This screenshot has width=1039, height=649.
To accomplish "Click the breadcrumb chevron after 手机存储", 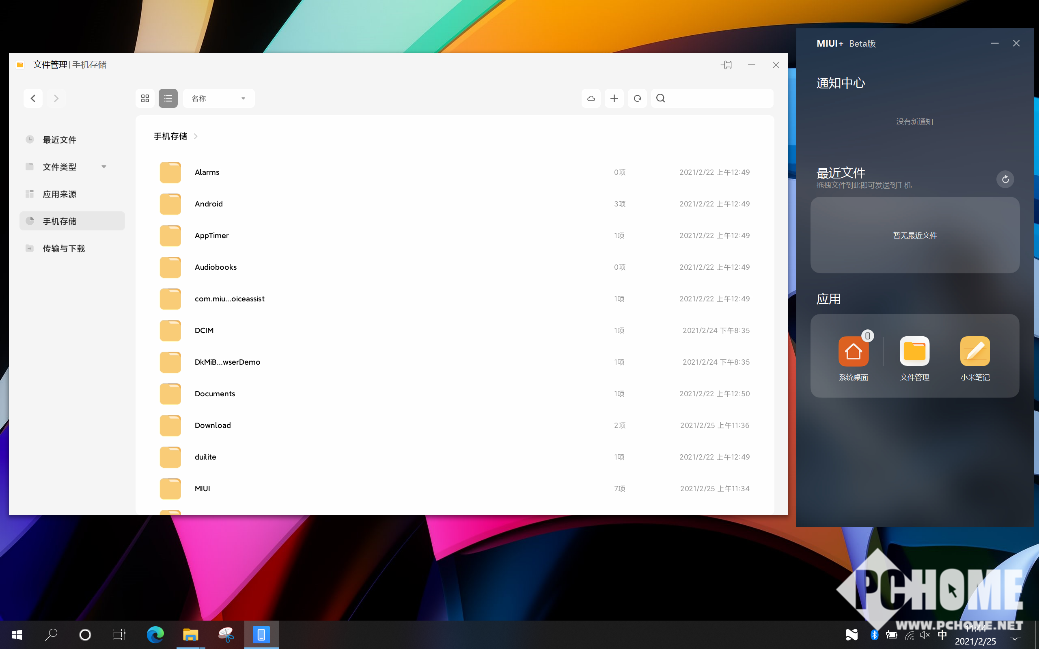I will [195, 136].
